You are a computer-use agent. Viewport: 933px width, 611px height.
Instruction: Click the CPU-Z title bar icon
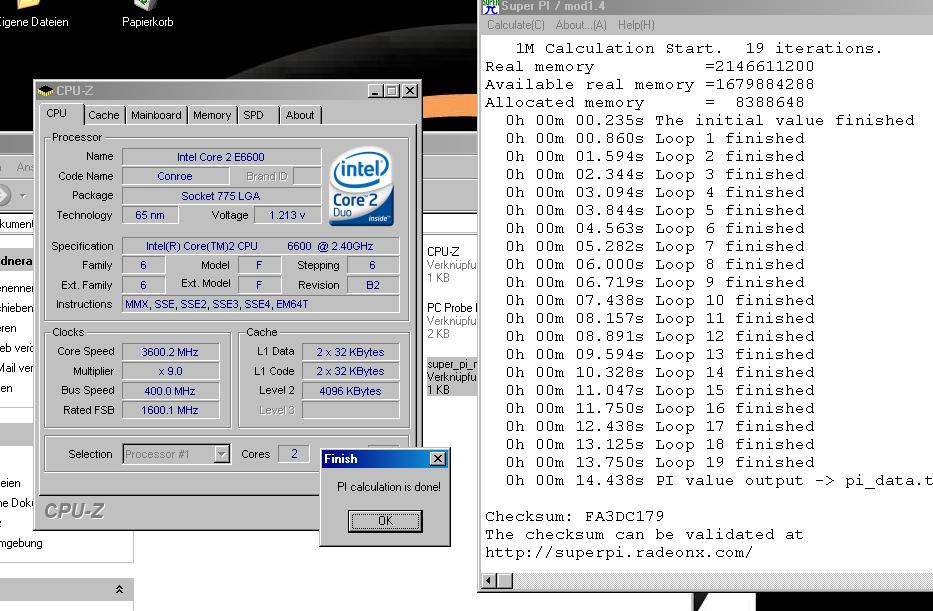(46, 91)
